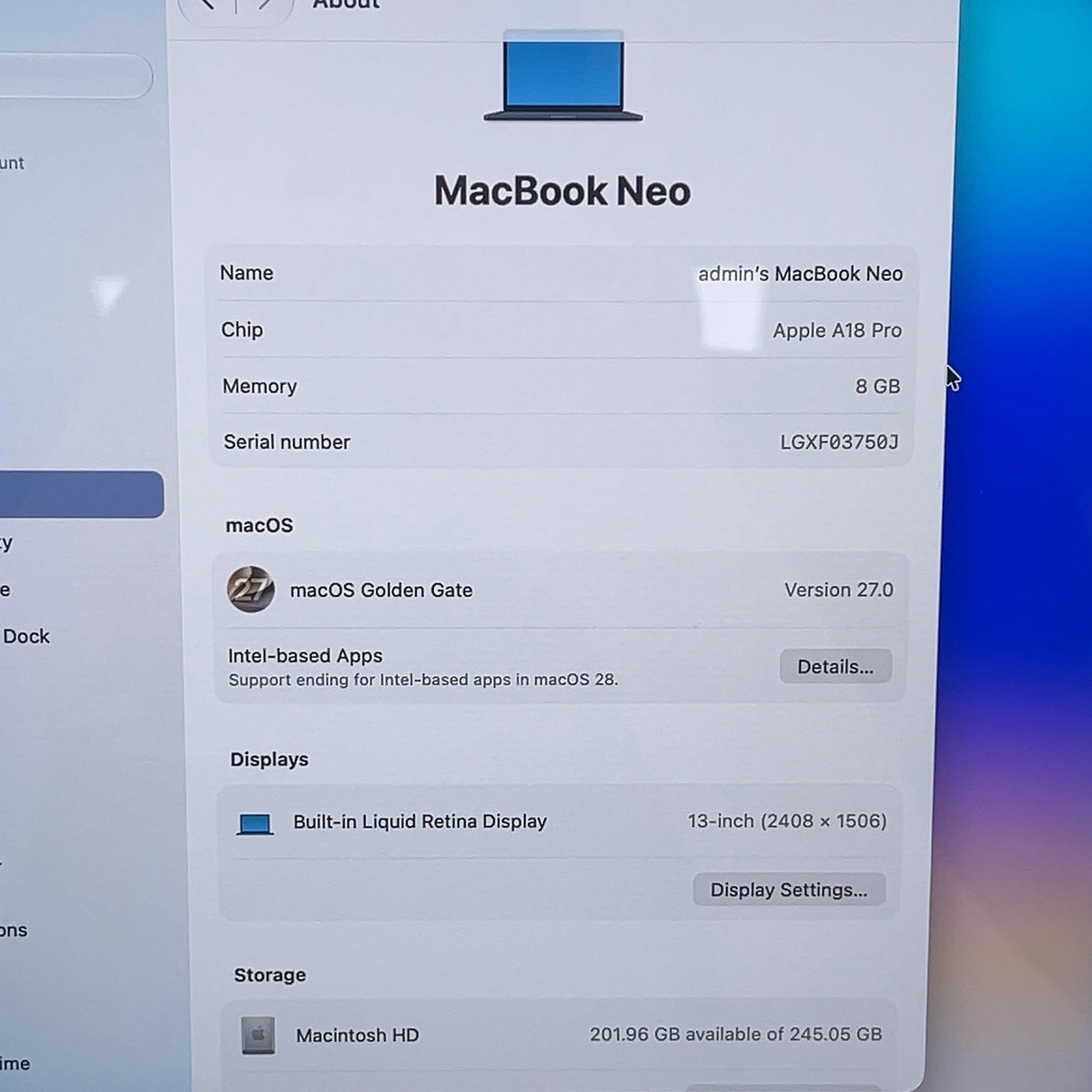Click the Built-in Liquid Retina Display label
Viewport: 1092px width, 1092px height.
tap(420, 821)
